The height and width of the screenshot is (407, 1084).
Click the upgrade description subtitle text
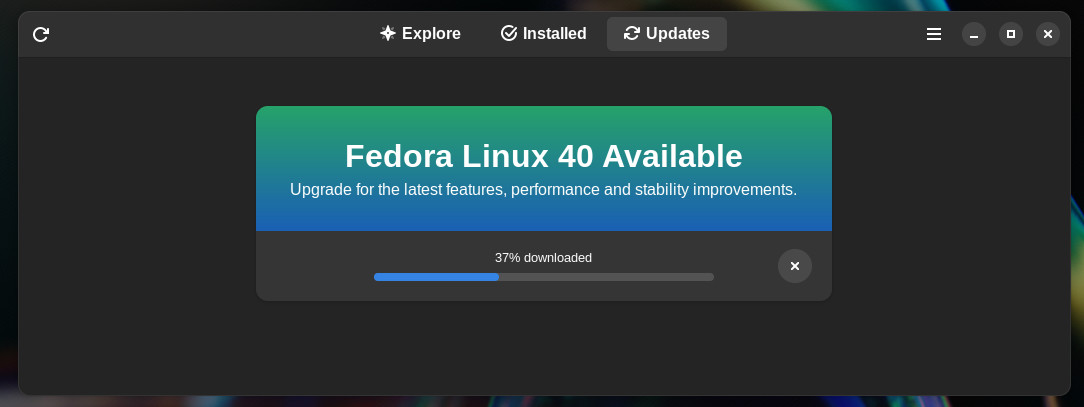point(543,189)
